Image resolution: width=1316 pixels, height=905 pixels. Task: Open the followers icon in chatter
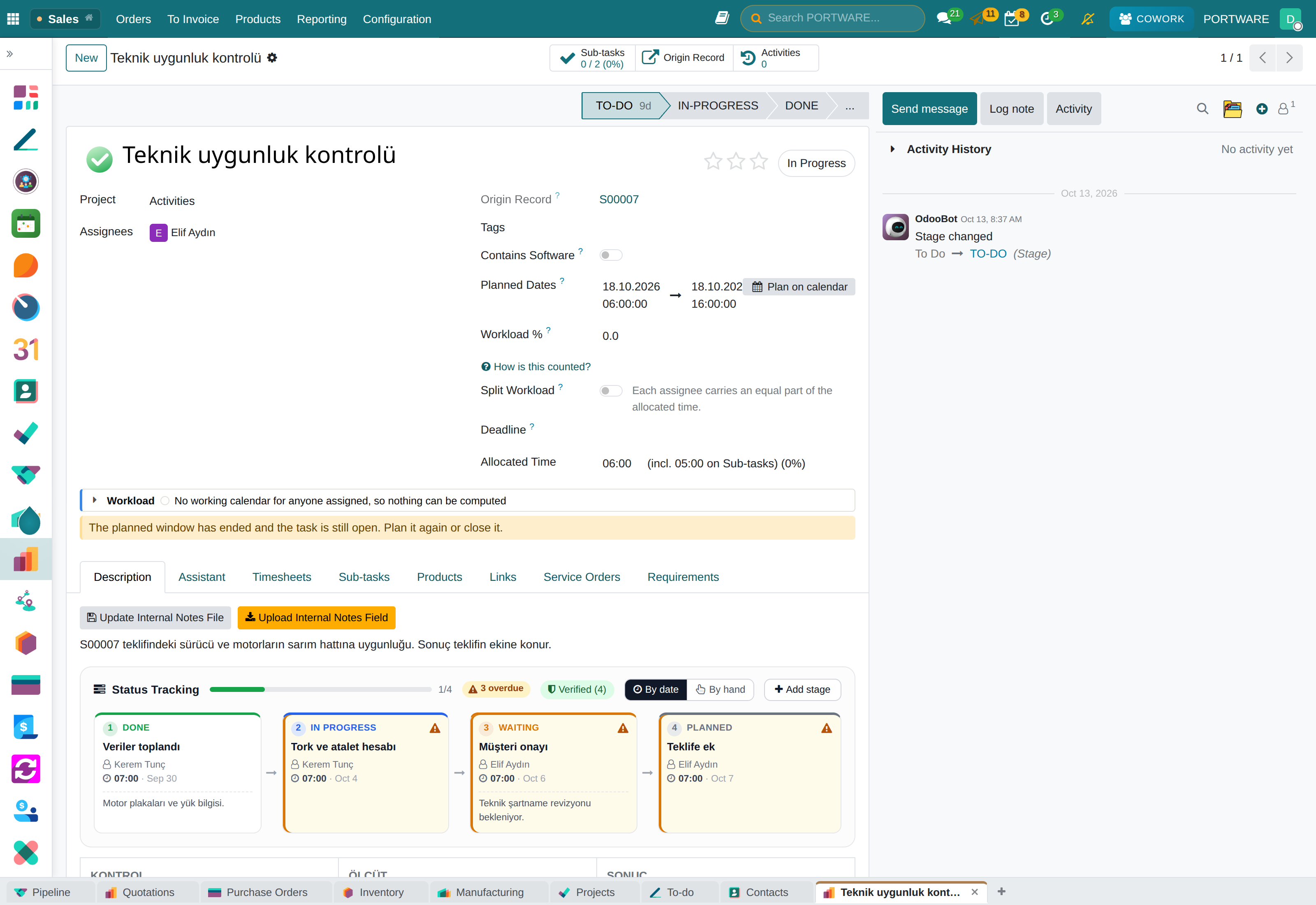[x=1284, y=108]
